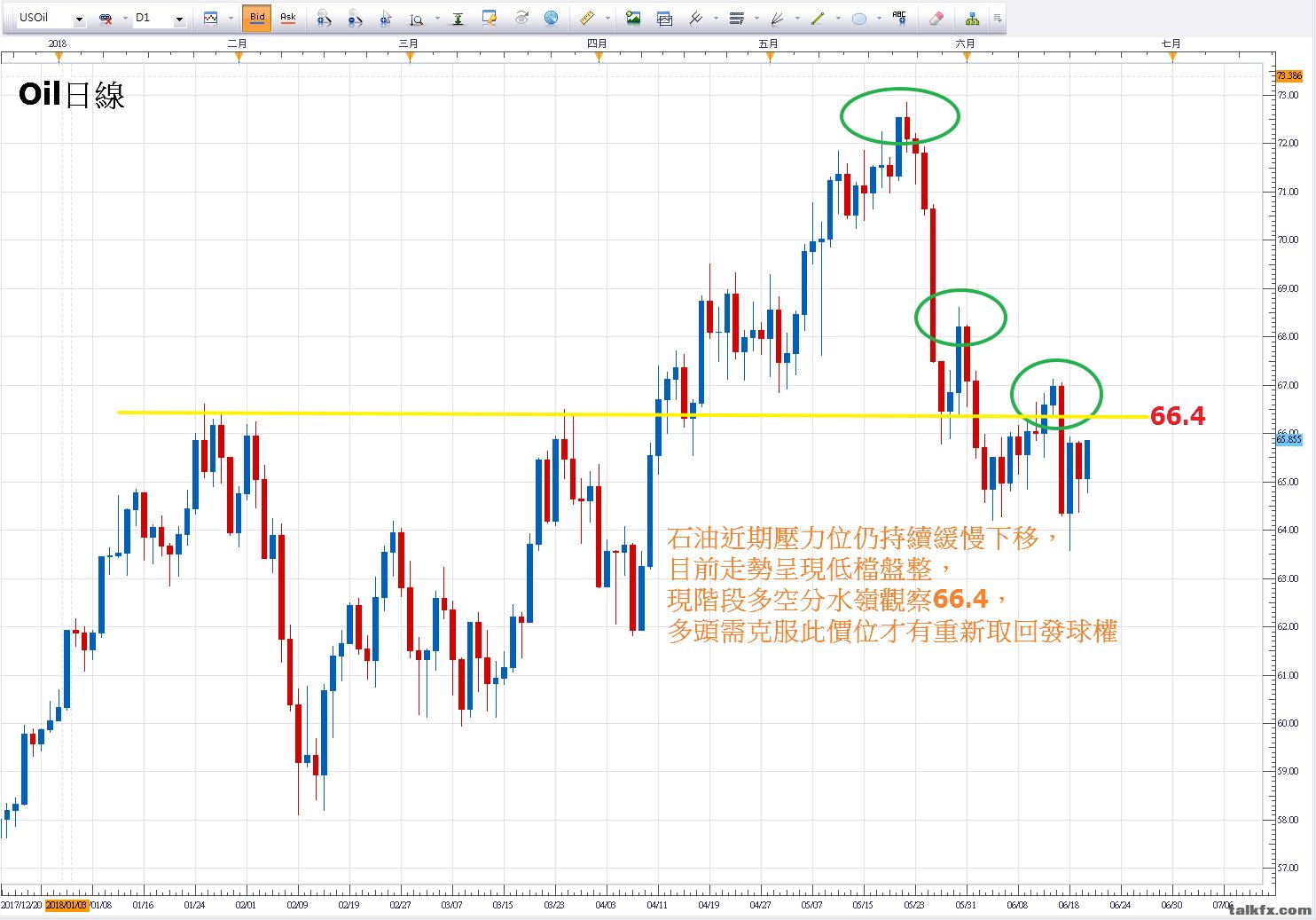Screen dimensions: 1316x920
Task: Expand the arrow beside the unlink icon
Action: pos(125,18)
